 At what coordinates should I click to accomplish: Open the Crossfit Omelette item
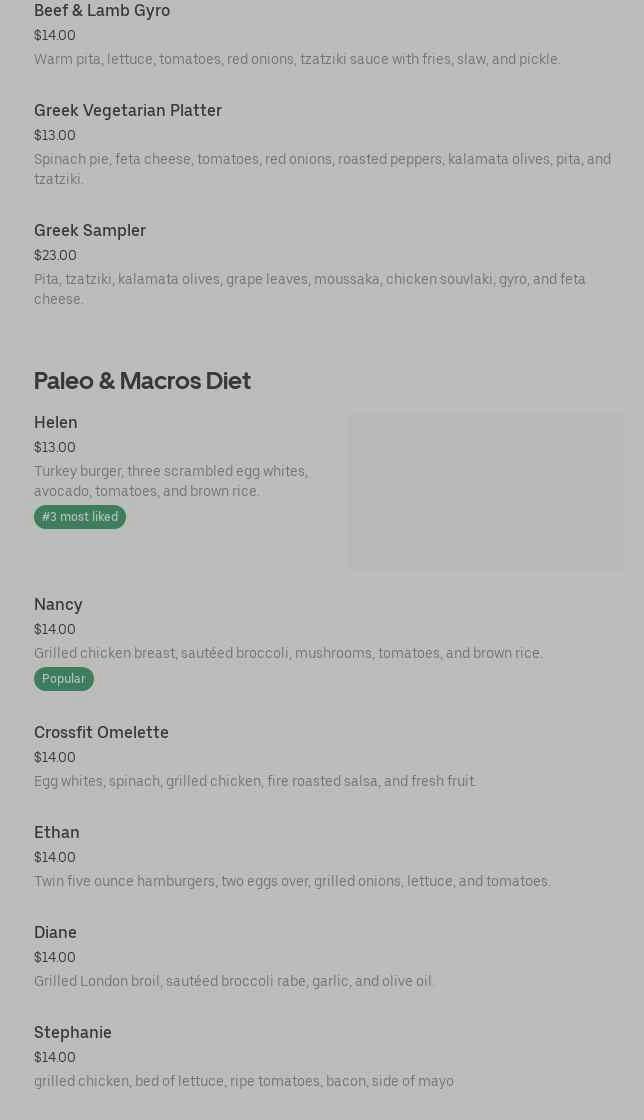(101, 732)
